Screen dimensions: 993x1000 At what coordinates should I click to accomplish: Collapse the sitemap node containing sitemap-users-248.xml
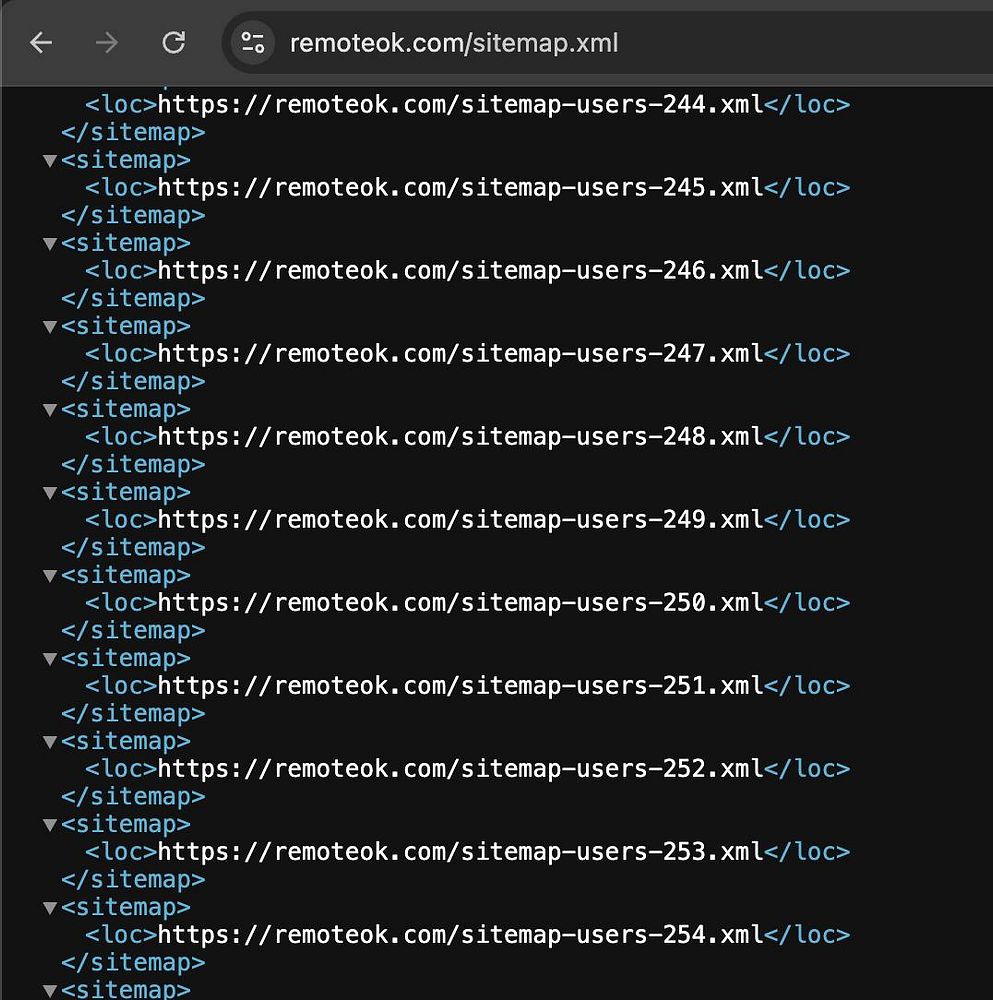(x=50, y=409)
